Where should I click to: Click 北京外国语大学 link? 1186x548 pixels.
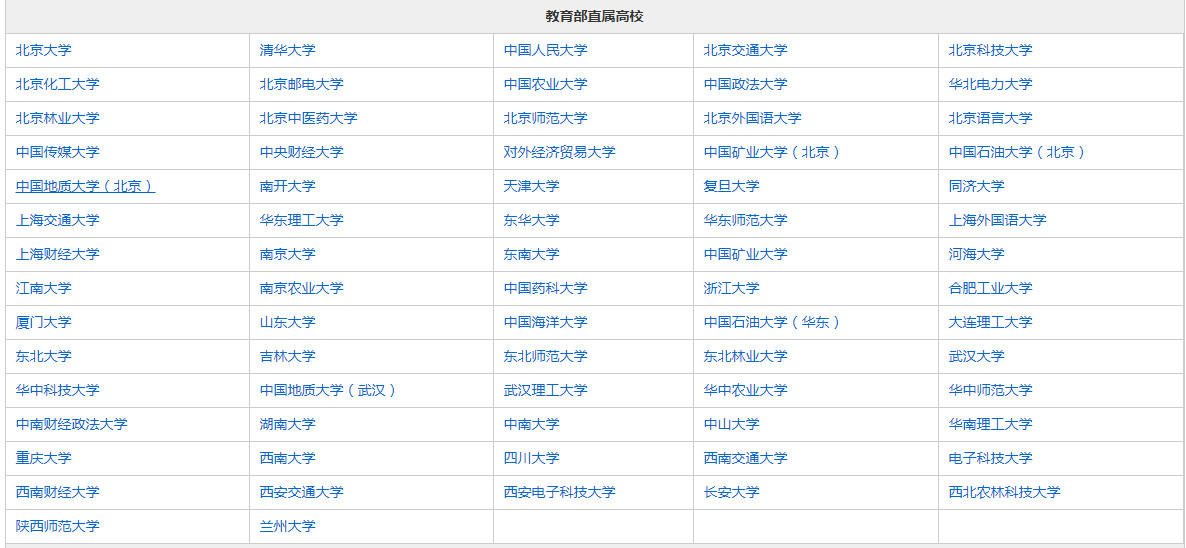(752, 119)
